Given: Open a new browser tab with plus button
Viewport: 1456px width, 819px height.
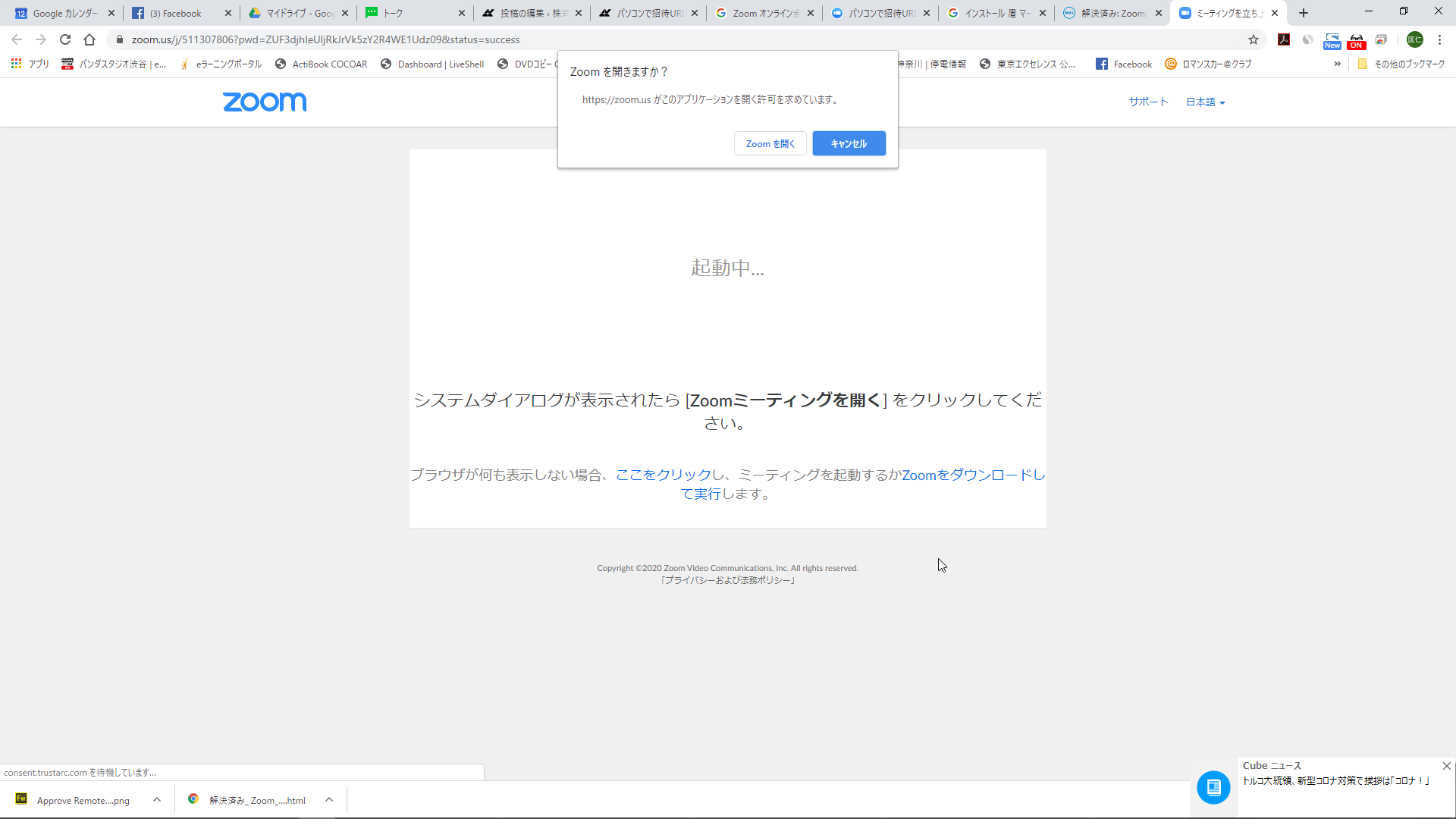Looking at the screenshot, I should (x=1304, y=13).
